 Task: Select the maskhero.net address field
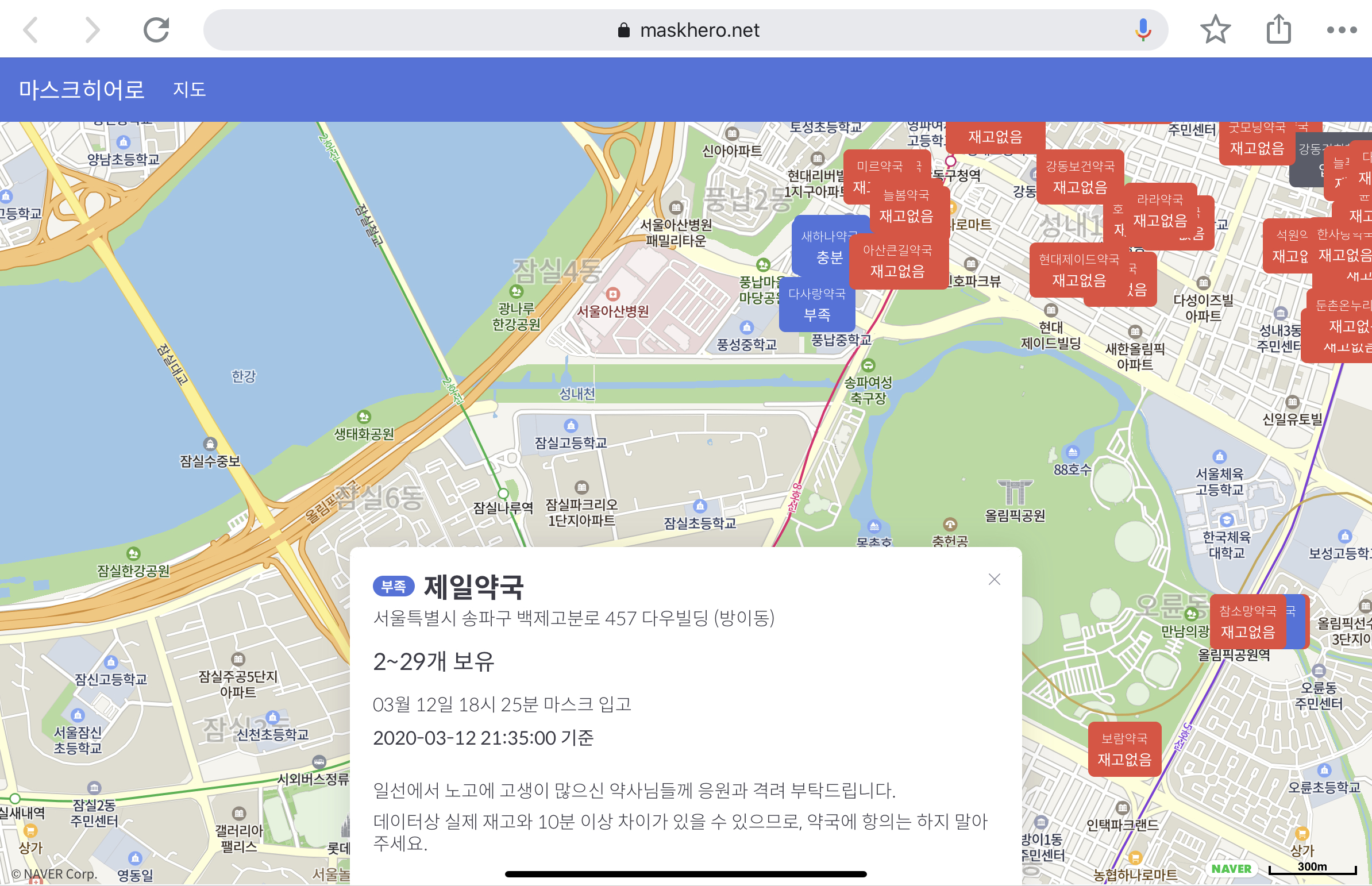(x=685, y=30)
